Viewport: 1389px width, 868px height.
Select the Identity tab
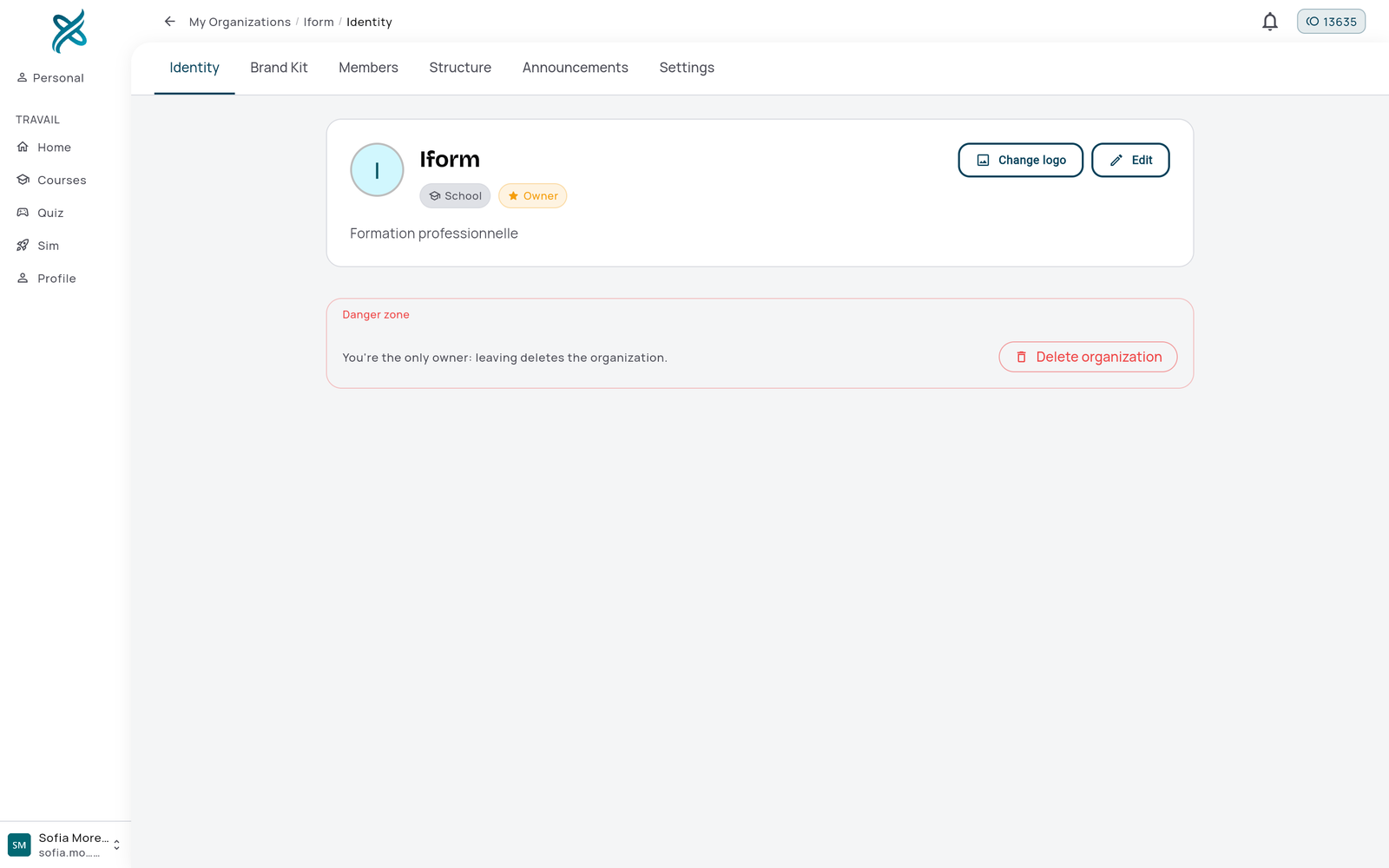coord(194,68)
